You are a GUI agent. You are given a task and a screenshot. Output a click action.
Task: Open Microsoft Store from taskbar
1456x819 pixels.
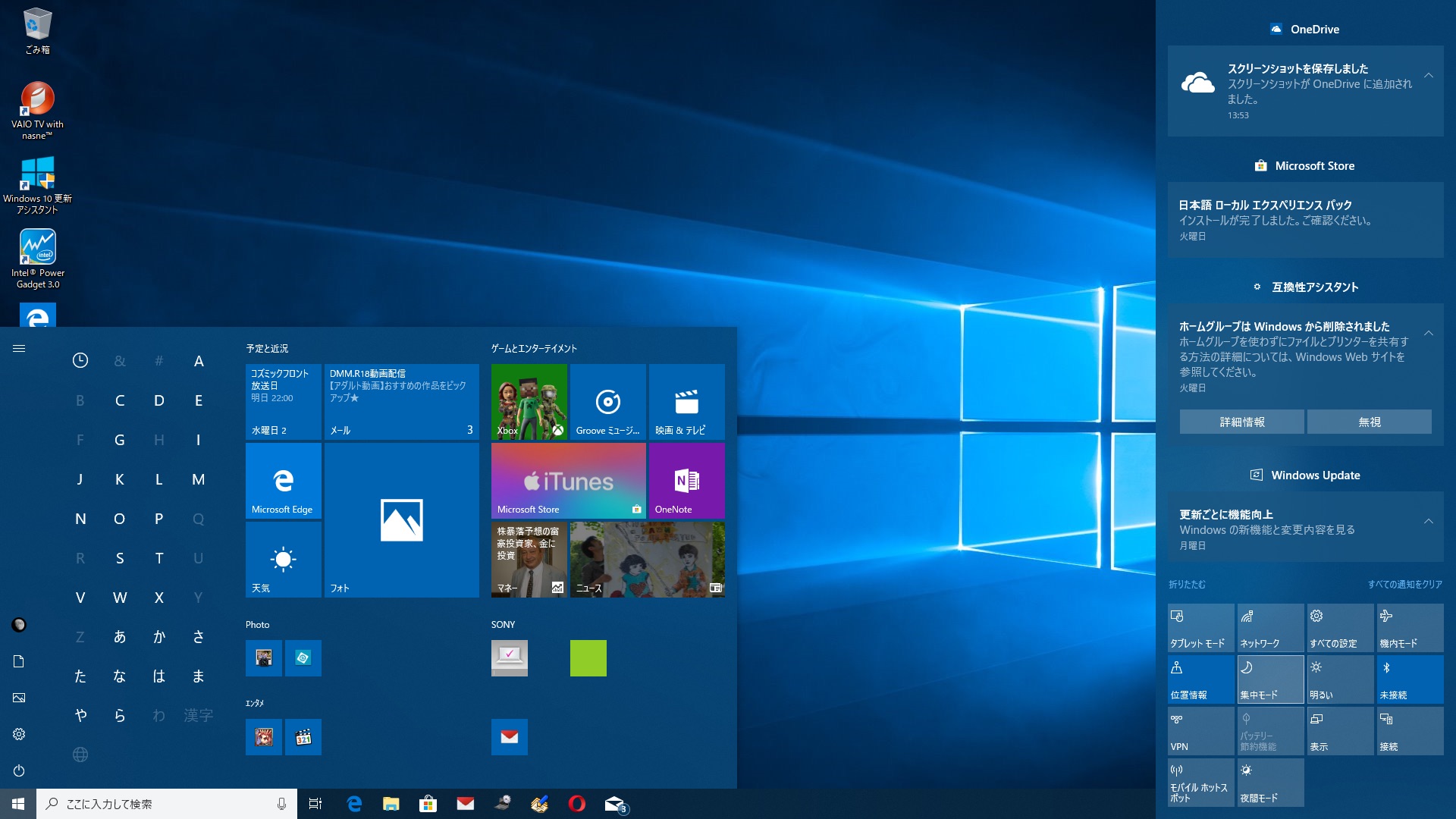(428, 804)
